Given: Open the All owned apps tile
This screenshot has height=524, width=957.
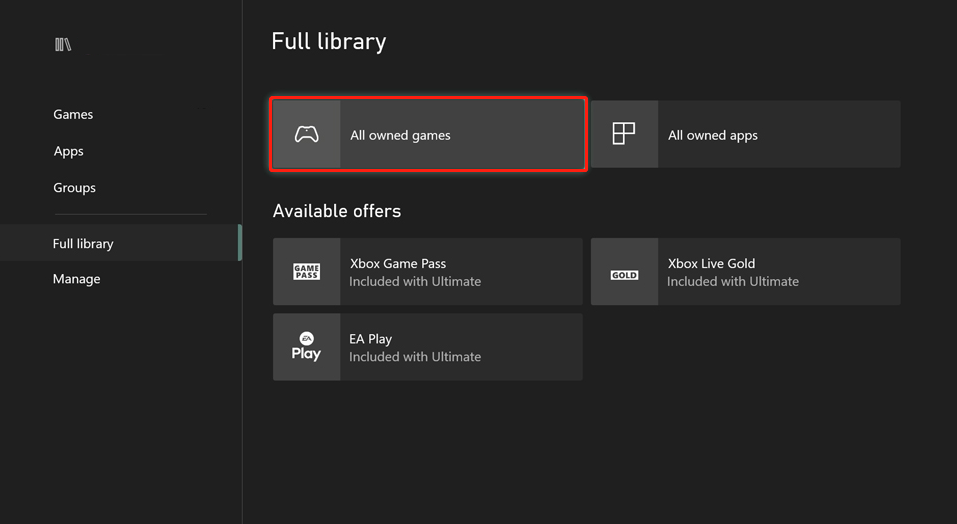Looking at the screenshot, I should coord(746,134).
